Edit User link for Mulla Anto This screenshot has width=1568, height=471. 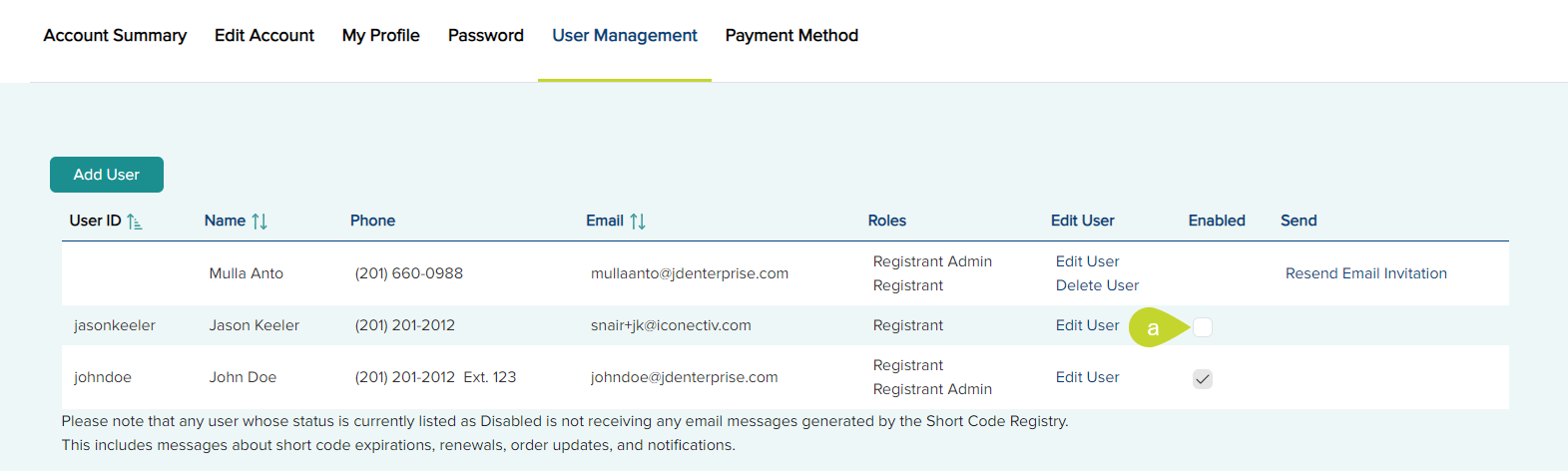(x=1087, y=261)
